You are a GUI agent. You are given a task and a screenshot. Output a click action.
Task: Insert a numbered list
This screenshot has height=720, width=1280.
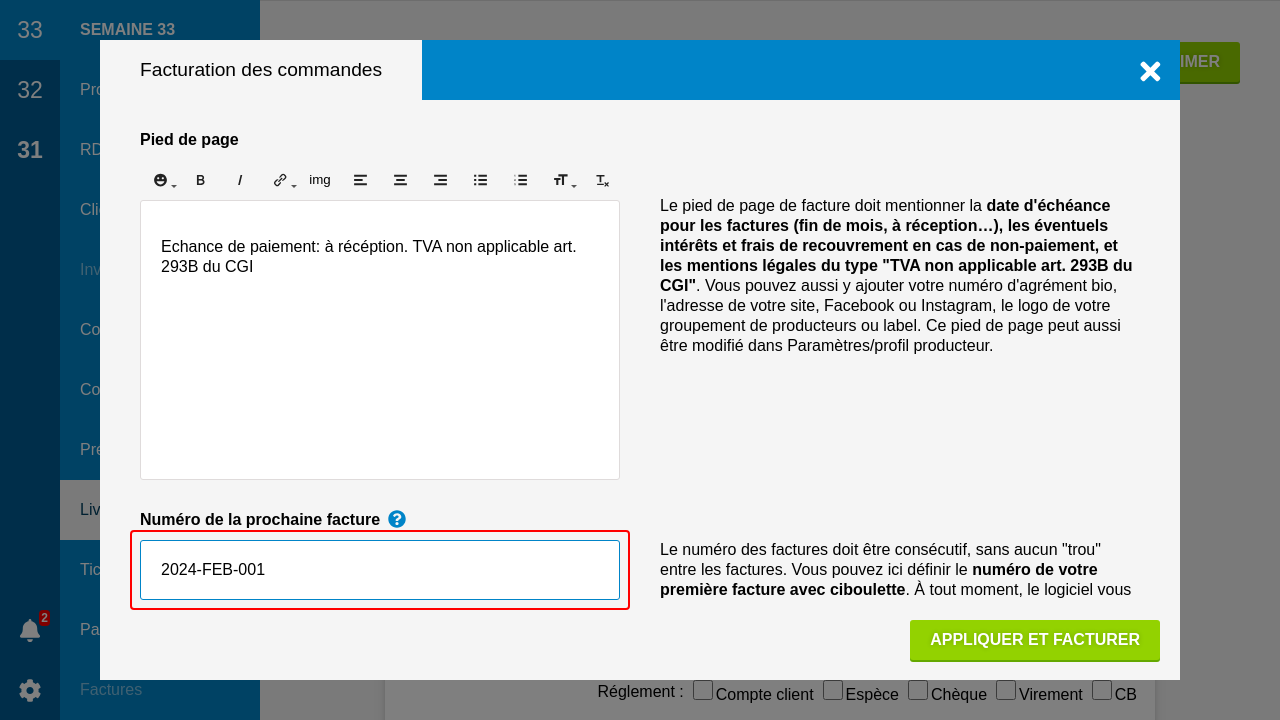coord(520,180)
